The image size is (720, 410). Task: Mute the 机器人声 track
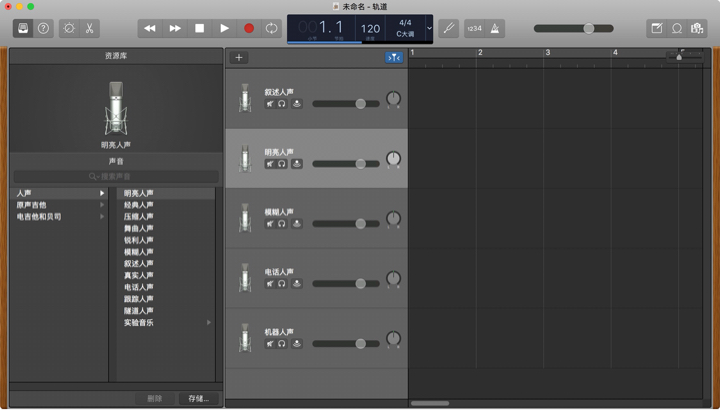(270, 343)
